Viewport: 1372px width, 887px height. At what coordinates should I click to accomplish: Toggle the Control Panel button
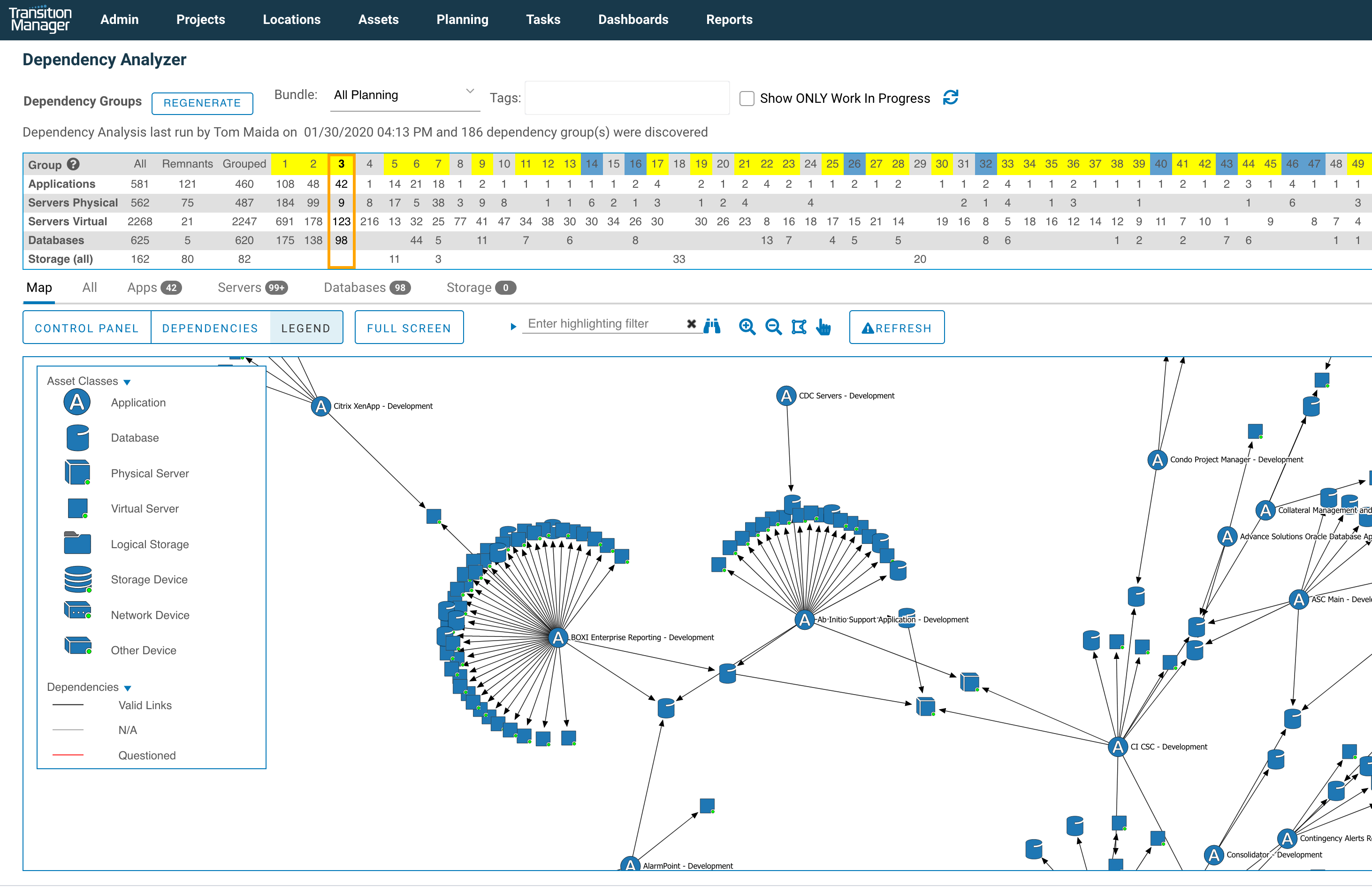(86, 328)
